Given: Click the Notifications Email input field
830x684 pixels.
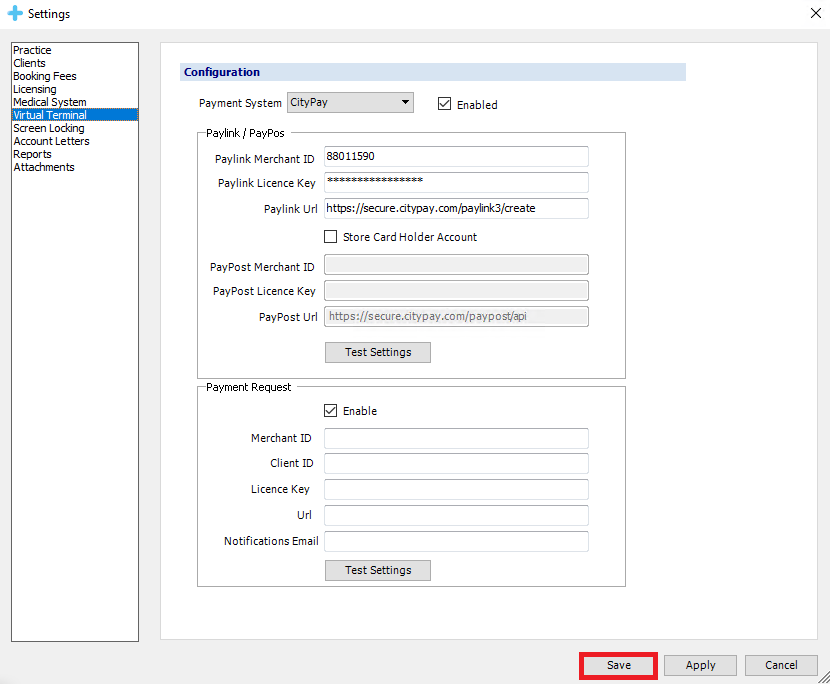Looking at the screenshot, I should (456, 541).
